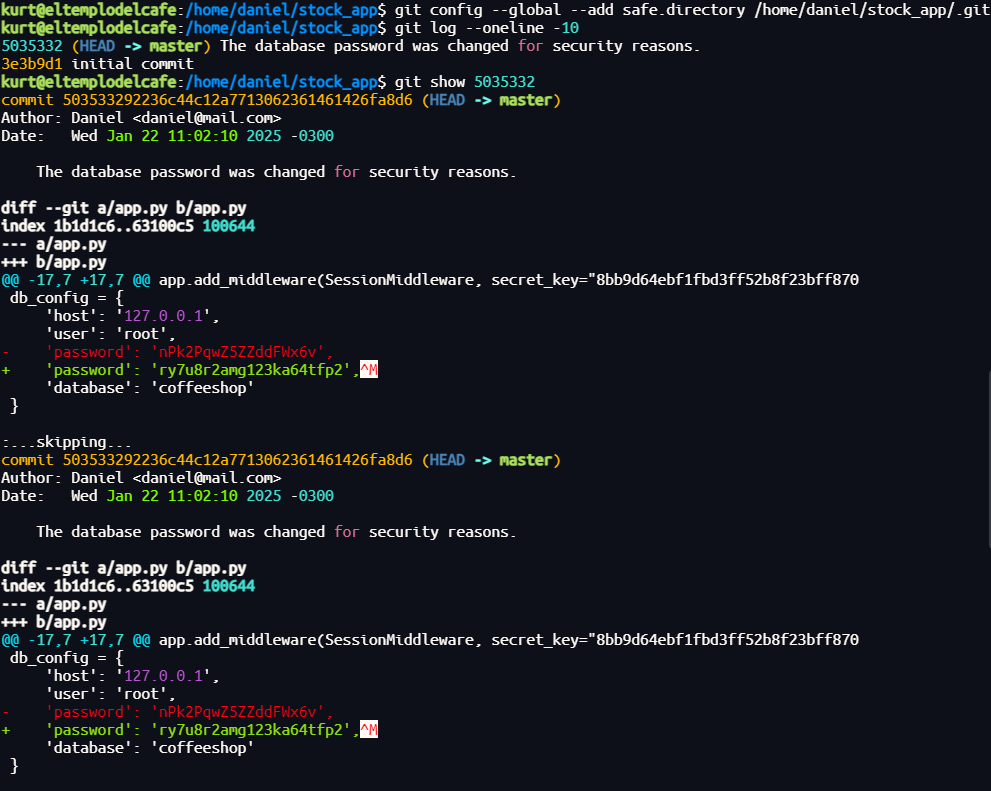Click the full commit hash above the skipping line
This screenshot has width=991, height=791.
coord(237,100)
